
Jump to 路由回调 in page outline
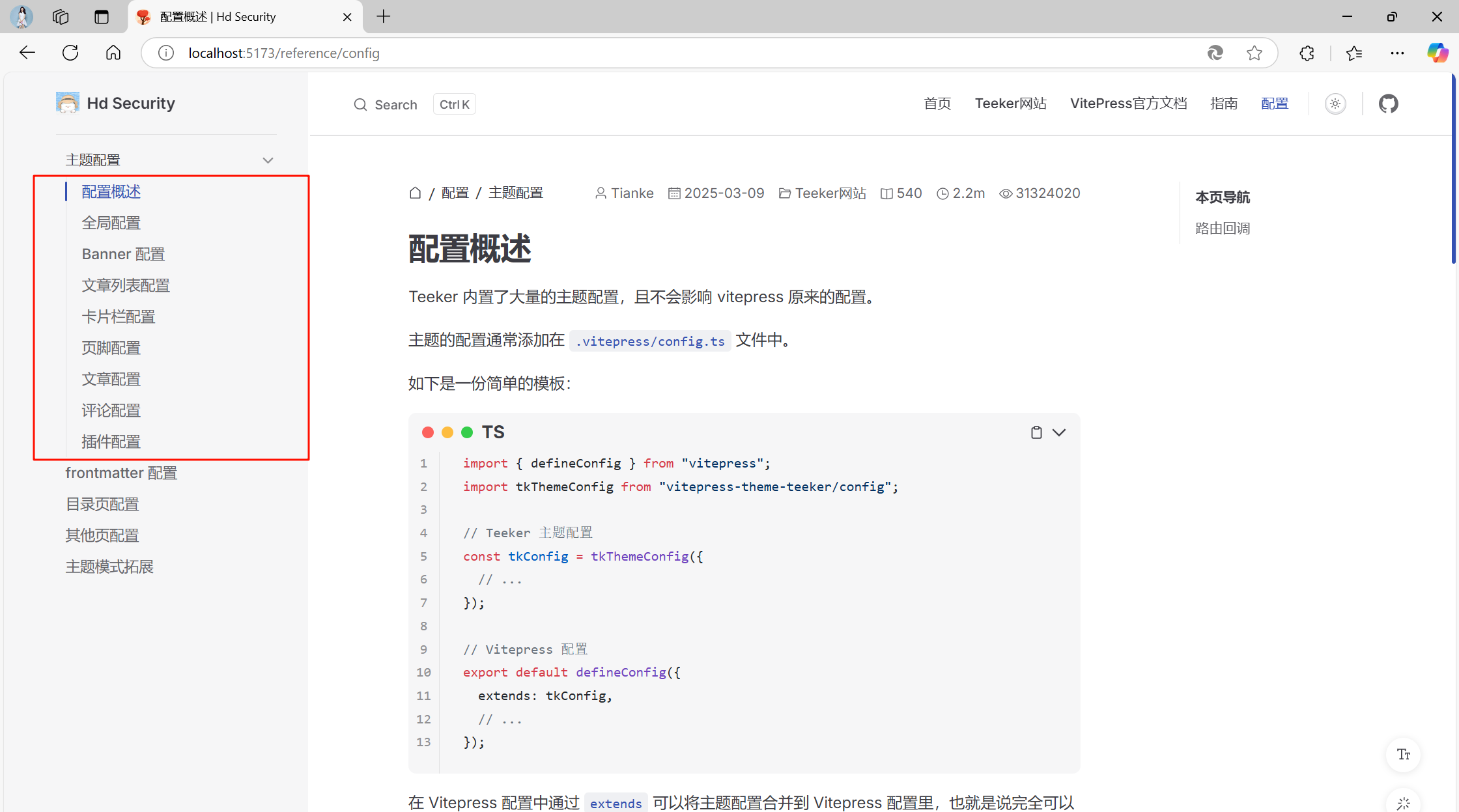[x=1223, y=229]
